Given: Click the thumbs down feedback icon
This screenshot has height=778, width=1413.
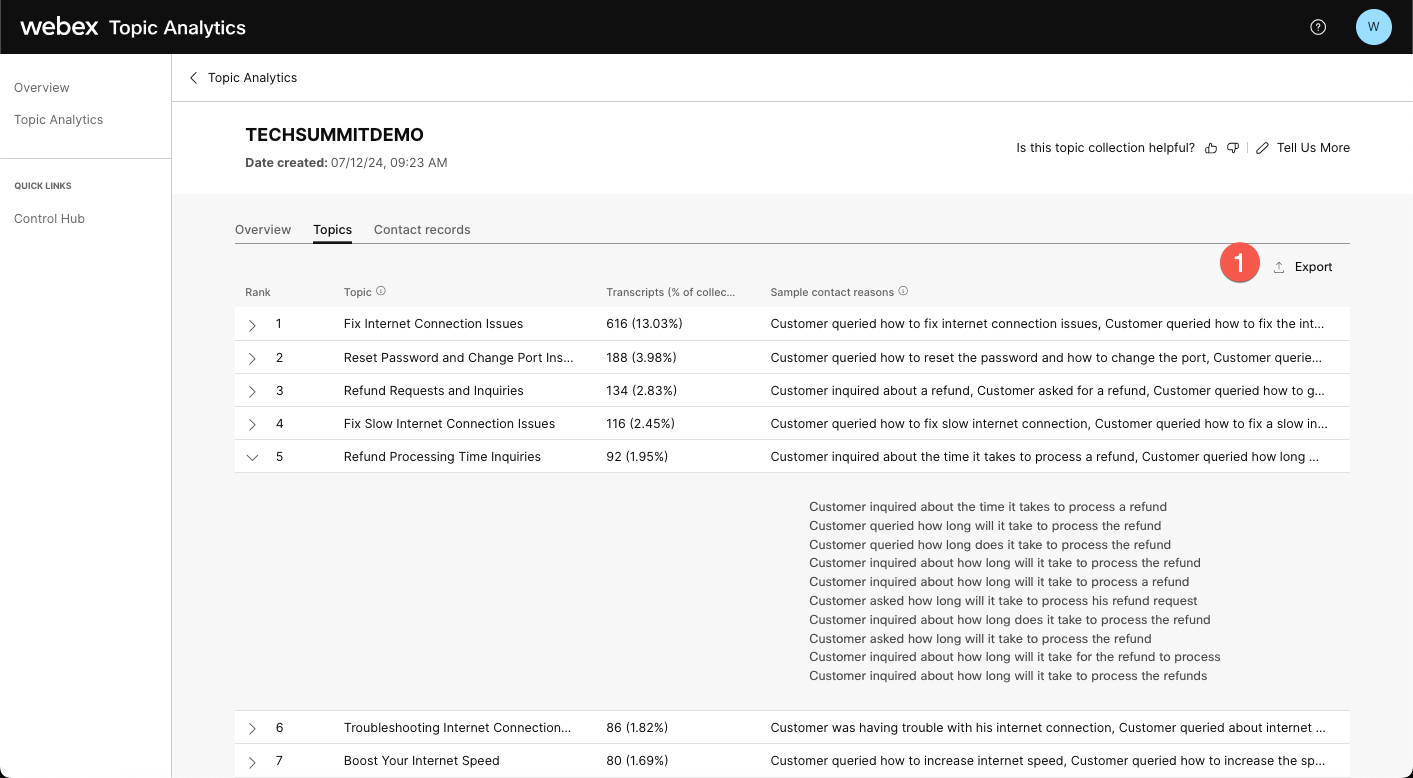Looking at the screenshot, I should pyautogui.click(x=1233, y=148).
